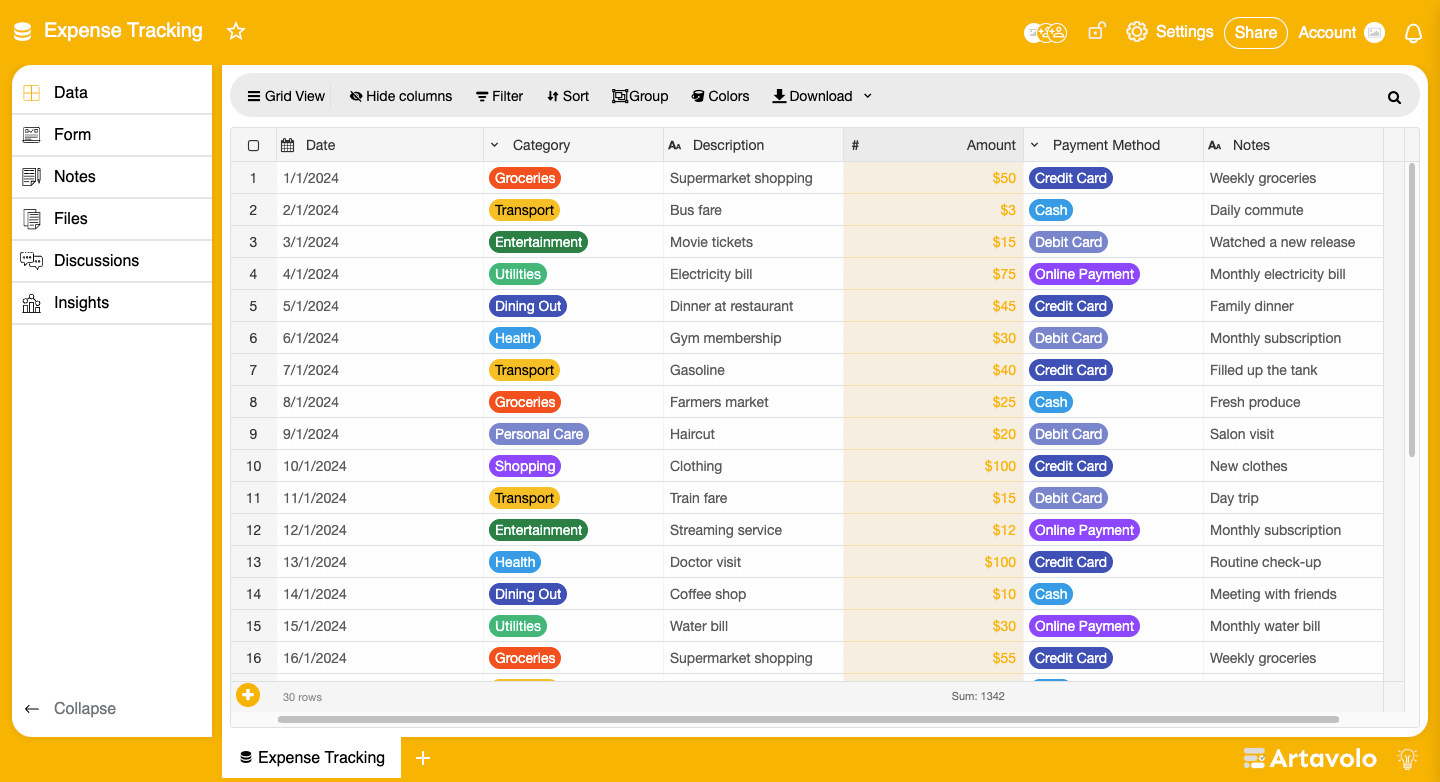Image resolution: width=1440 pixels, height=782 pixels.
Task: Click the Cash tag in row 14
Action: tap(1051, 594)
